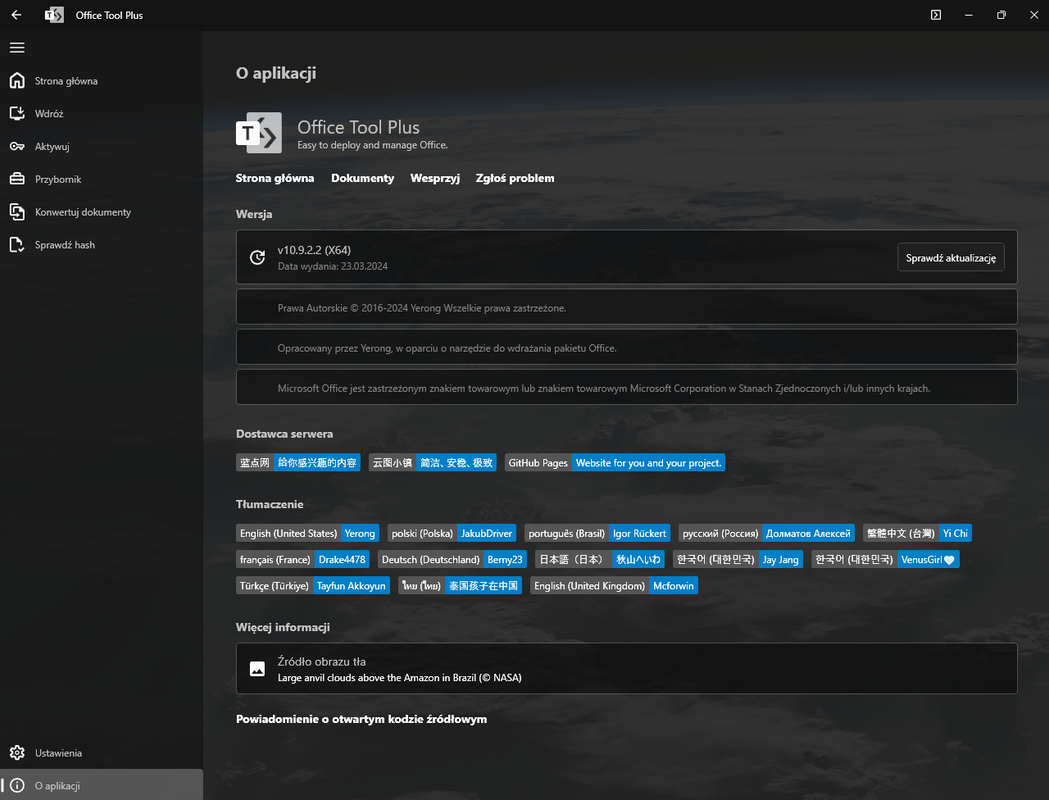This screenshot has height=800, width=1049.
Task: Click the 蓝点网 server provider badge
Action: (298, 462)
